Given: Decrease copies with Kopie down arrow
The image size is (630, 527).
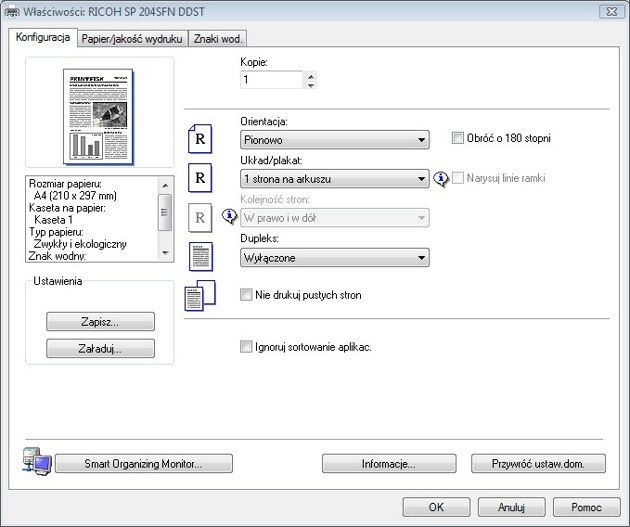Looking at the screenshot, I should click(311, 85).
